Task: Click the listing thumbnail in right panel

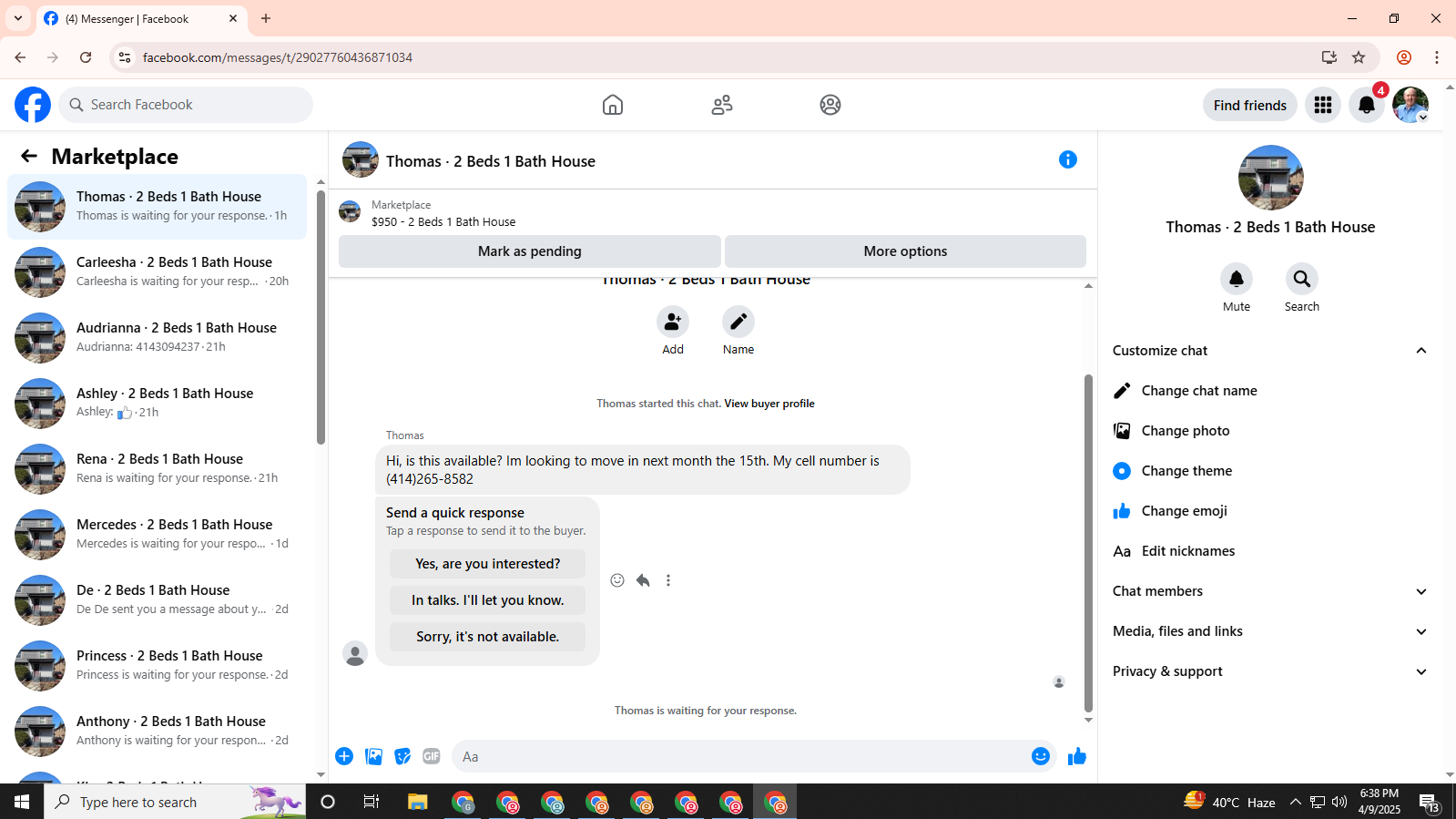Action: (x=1270, y=178)
